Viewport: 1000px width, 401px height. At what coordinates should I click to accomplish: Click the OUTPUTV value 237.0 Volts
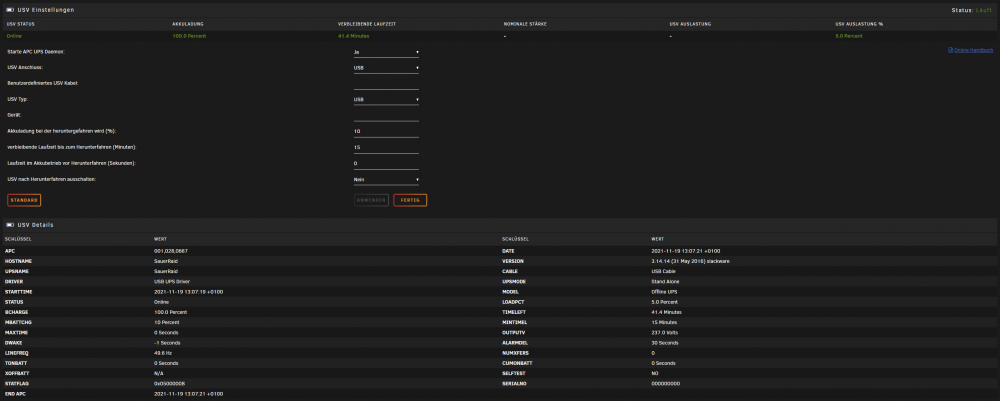[x=666, y=333]
